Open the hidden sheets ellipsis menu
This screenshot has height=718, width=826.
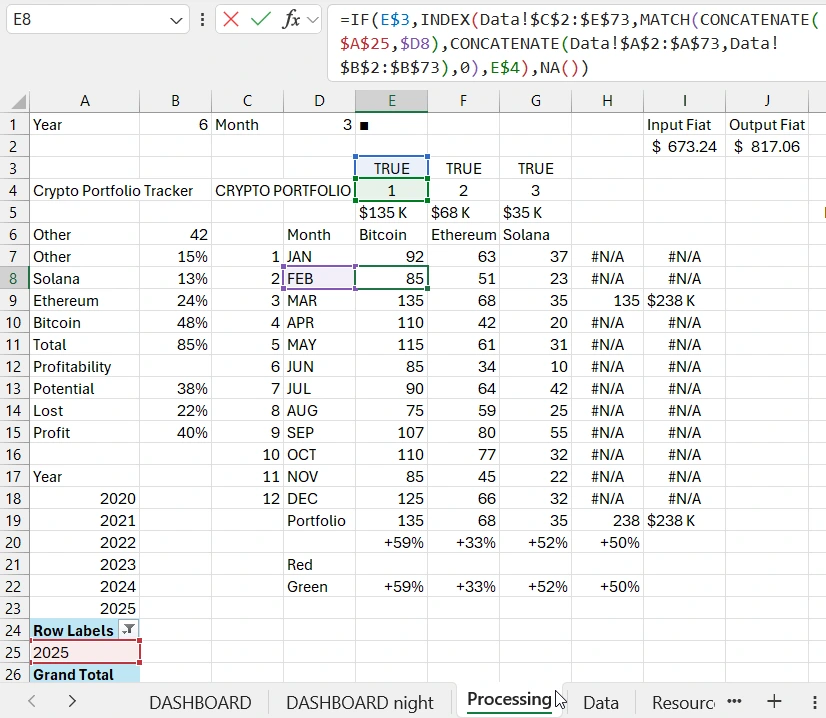tap(733, 702)
